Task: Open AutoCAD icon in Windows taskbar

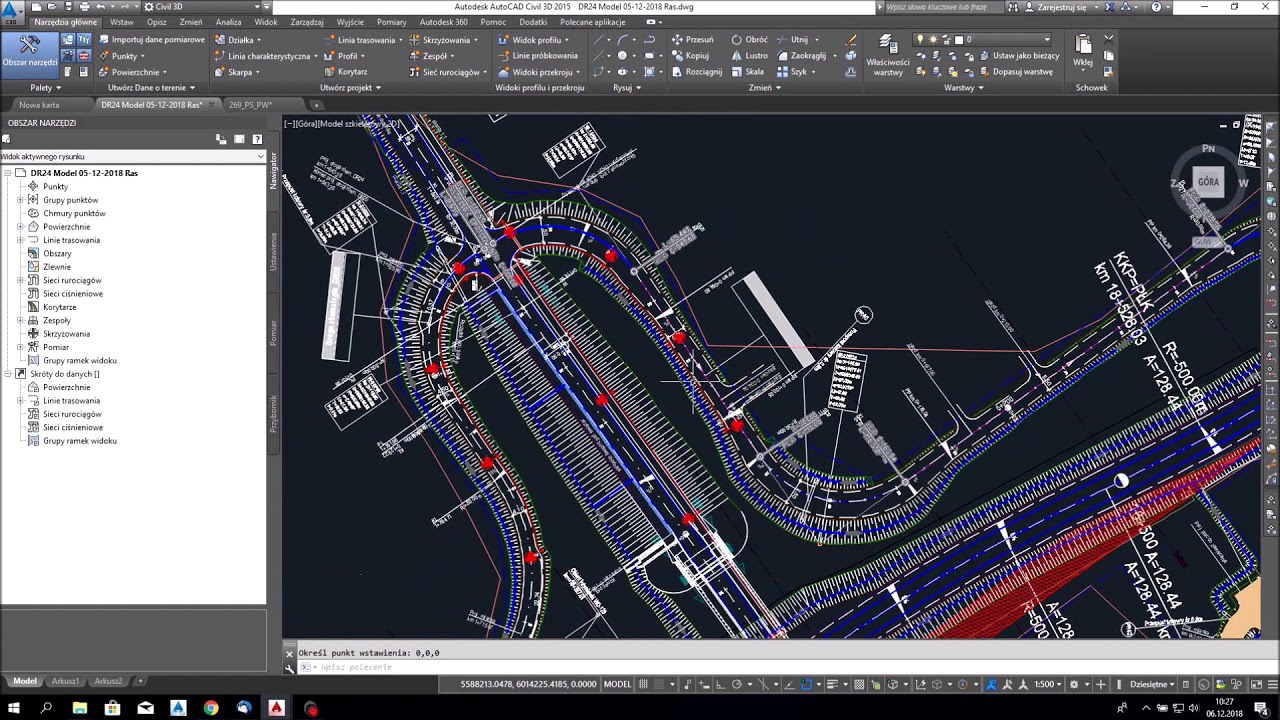Action: 277,708
